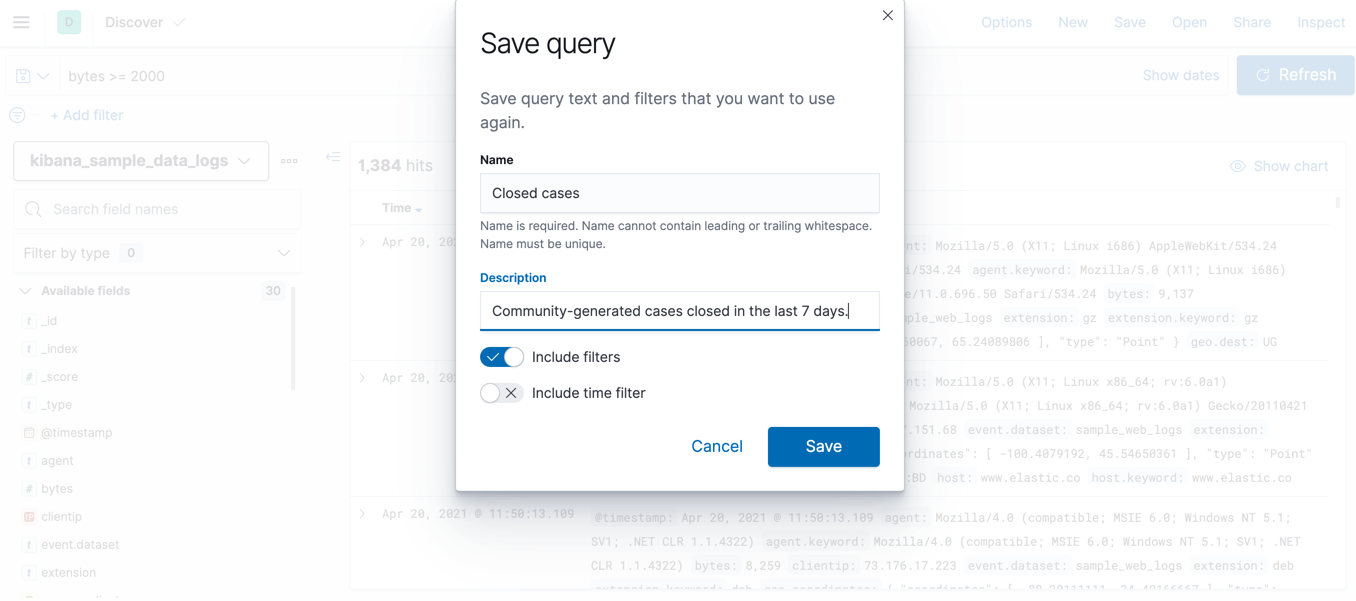Image resolution: width=1356 pixels, height=601 pixels.
Task: Open the filter settings circle icon
Action: (16, 115)
